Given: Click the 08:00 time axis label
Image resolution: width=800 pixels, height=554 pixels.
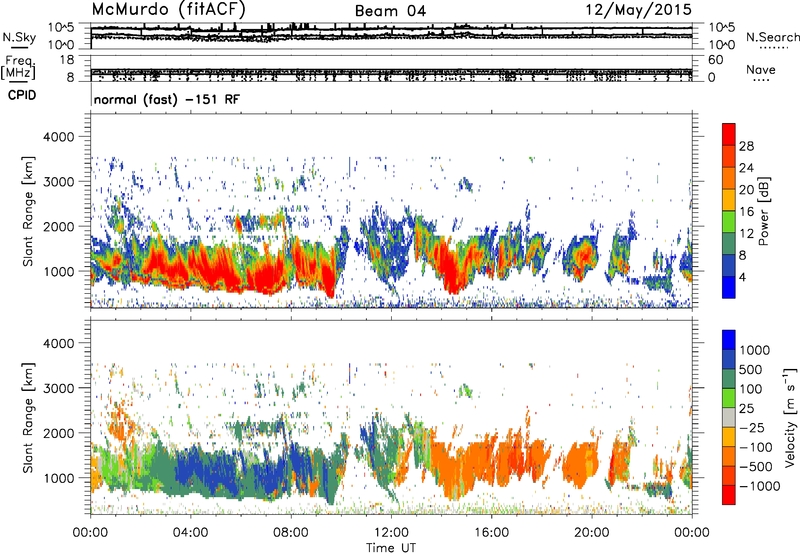Looking at the screenshot, I should 291,533.
